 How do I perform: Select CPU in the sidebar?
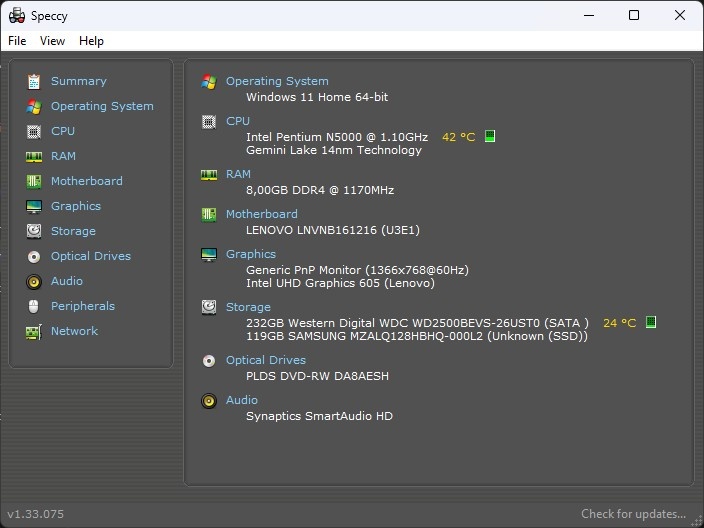(x=63, y=131)
